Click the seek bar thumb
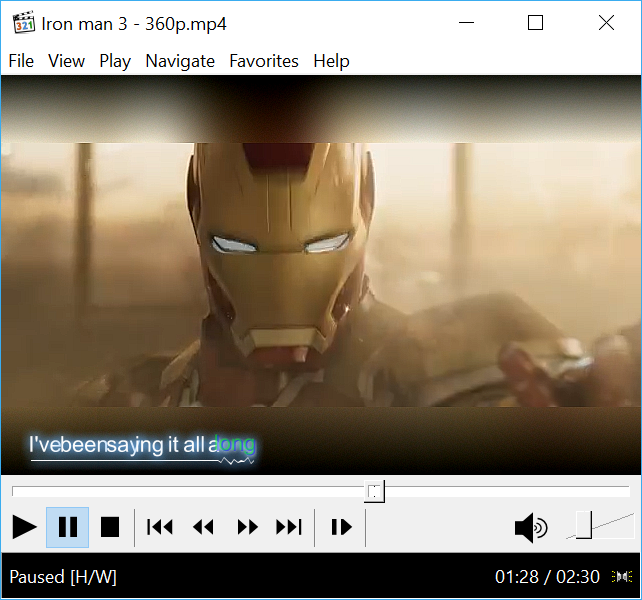642x600 pixels. 374,491
